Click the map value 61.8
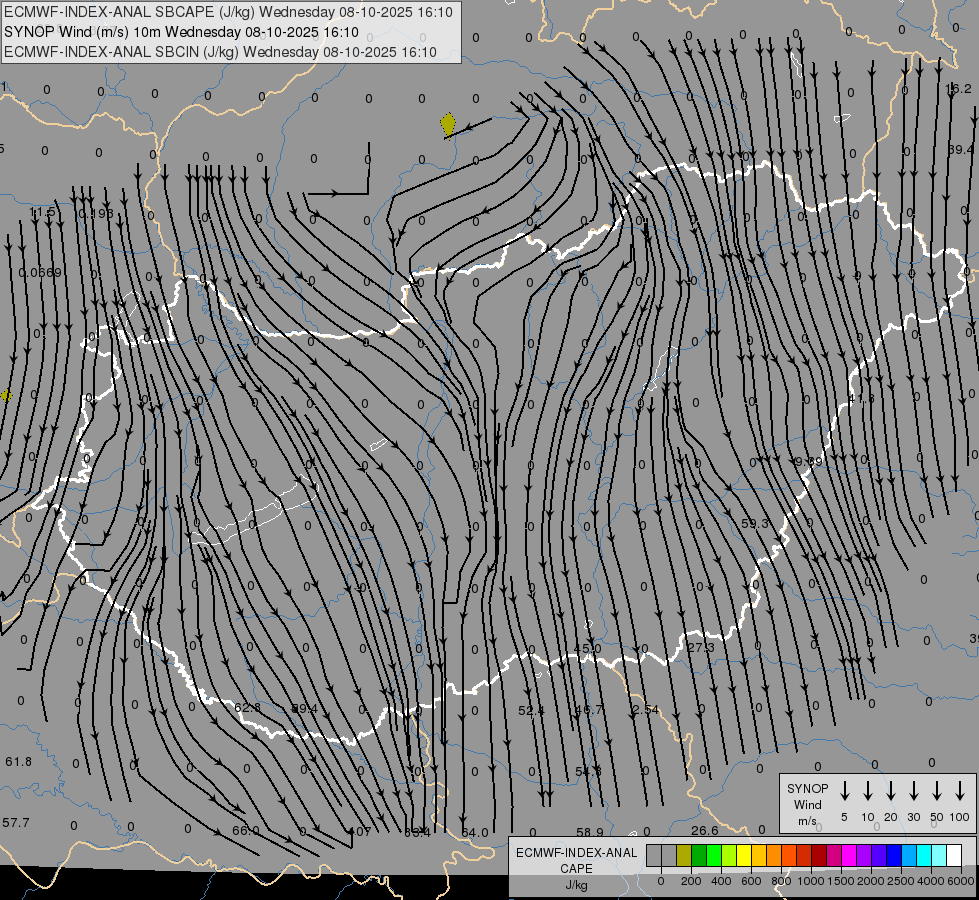 [x=18, y=761]
